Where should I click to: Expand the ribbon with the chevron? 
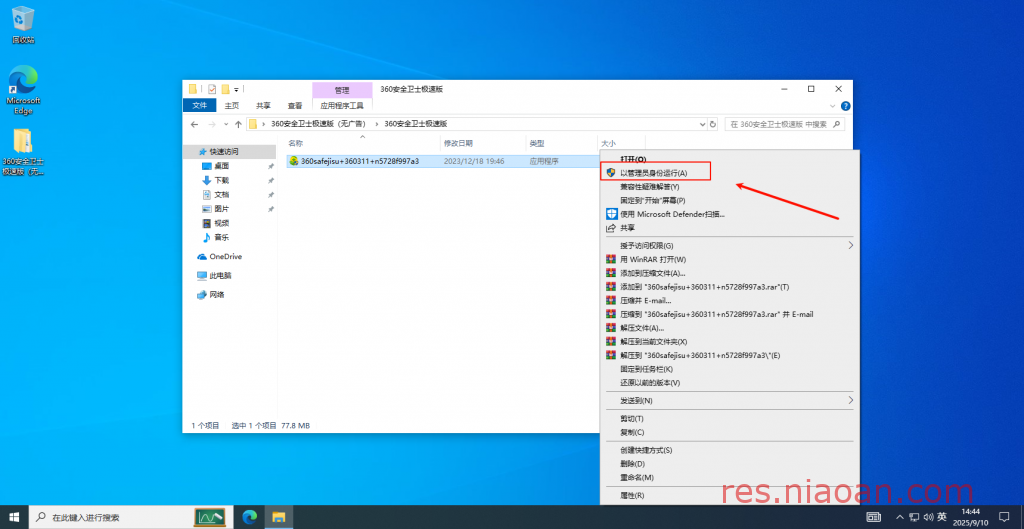(x=833, y=106)
